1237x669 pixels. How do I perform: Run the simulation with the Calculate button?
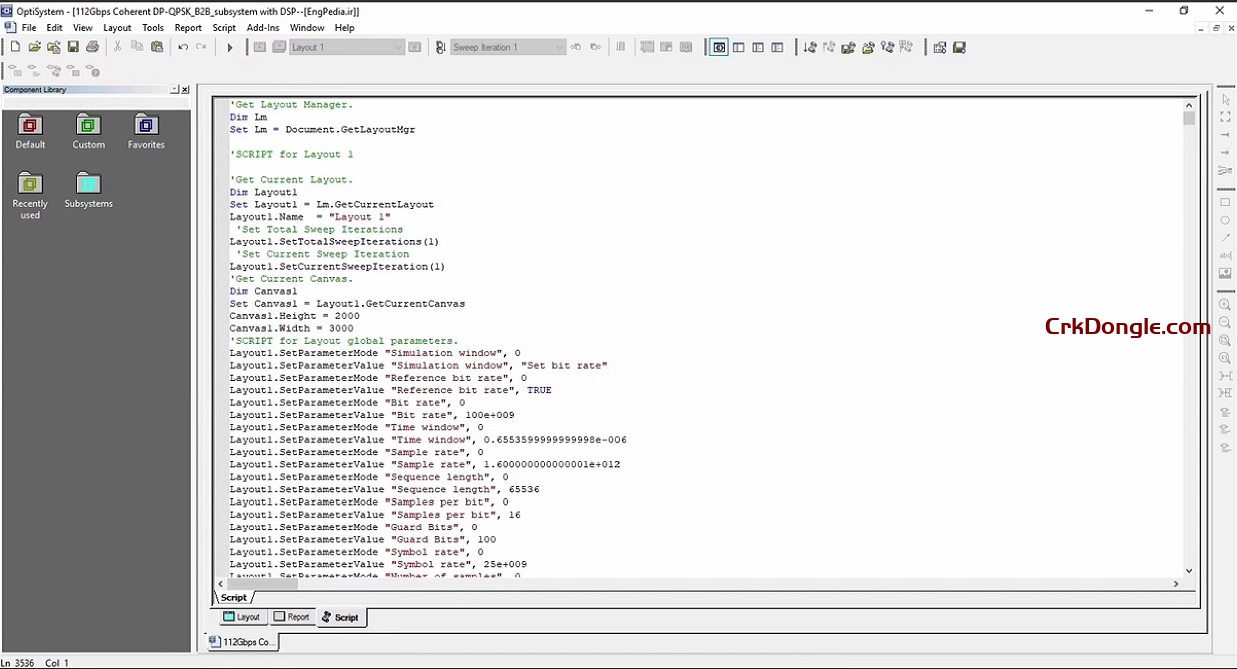(230, 47)
